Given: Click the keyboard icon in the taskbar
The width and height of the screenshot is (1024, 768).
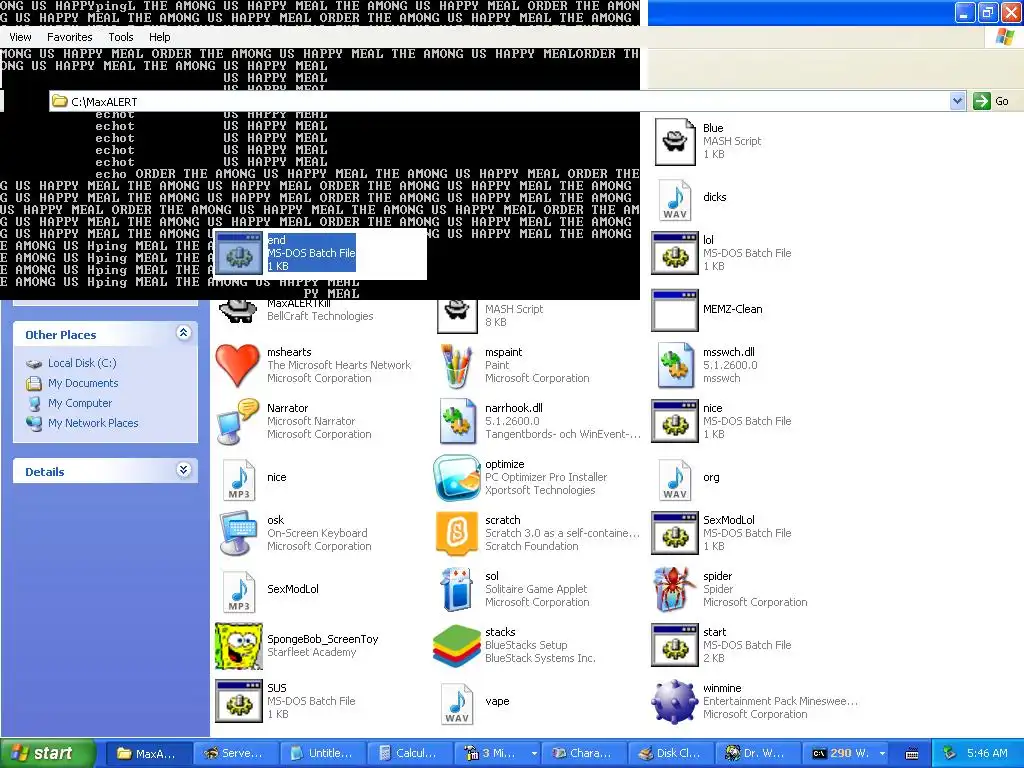Looking at the screenshot, I should (912, 754).
